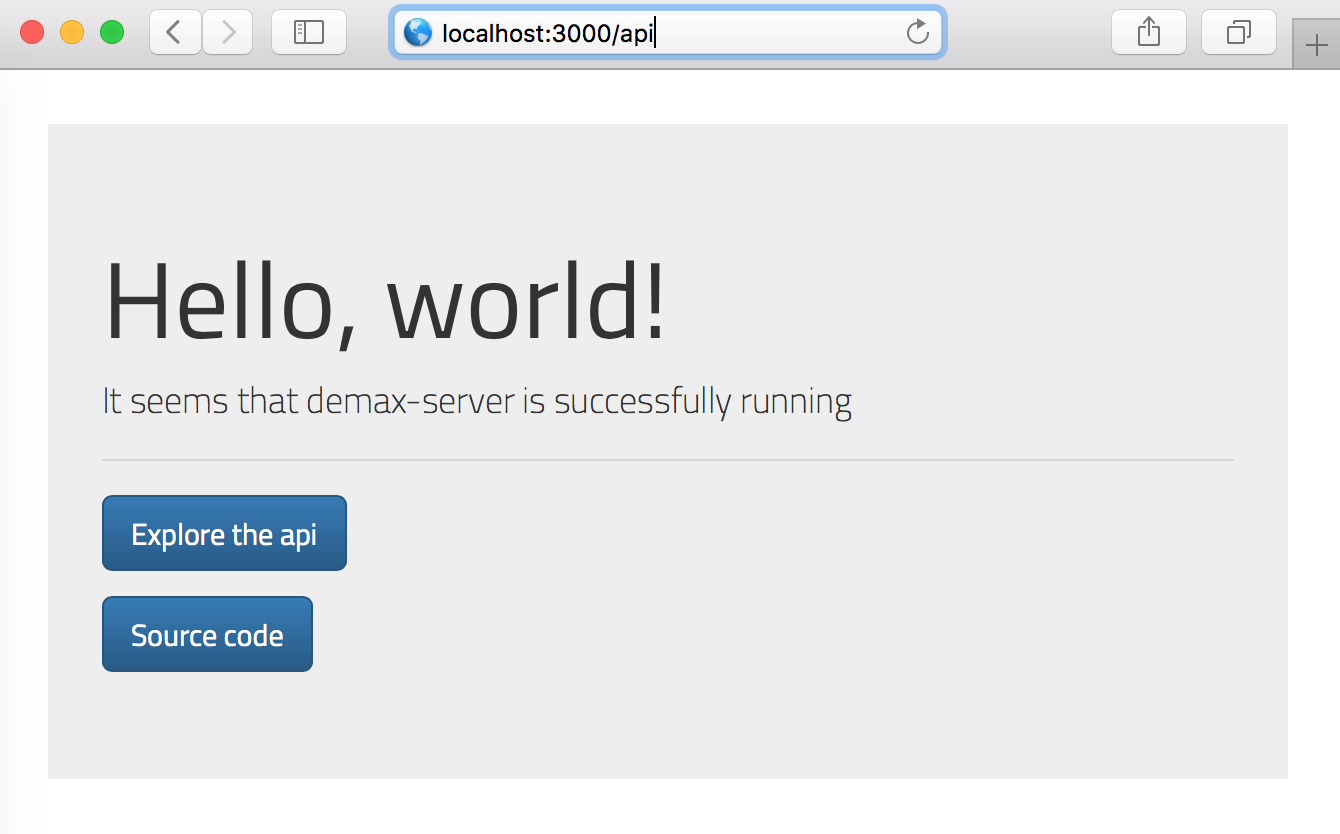
Task: Maximize the window with green button
Action: [x=112, y=32]
